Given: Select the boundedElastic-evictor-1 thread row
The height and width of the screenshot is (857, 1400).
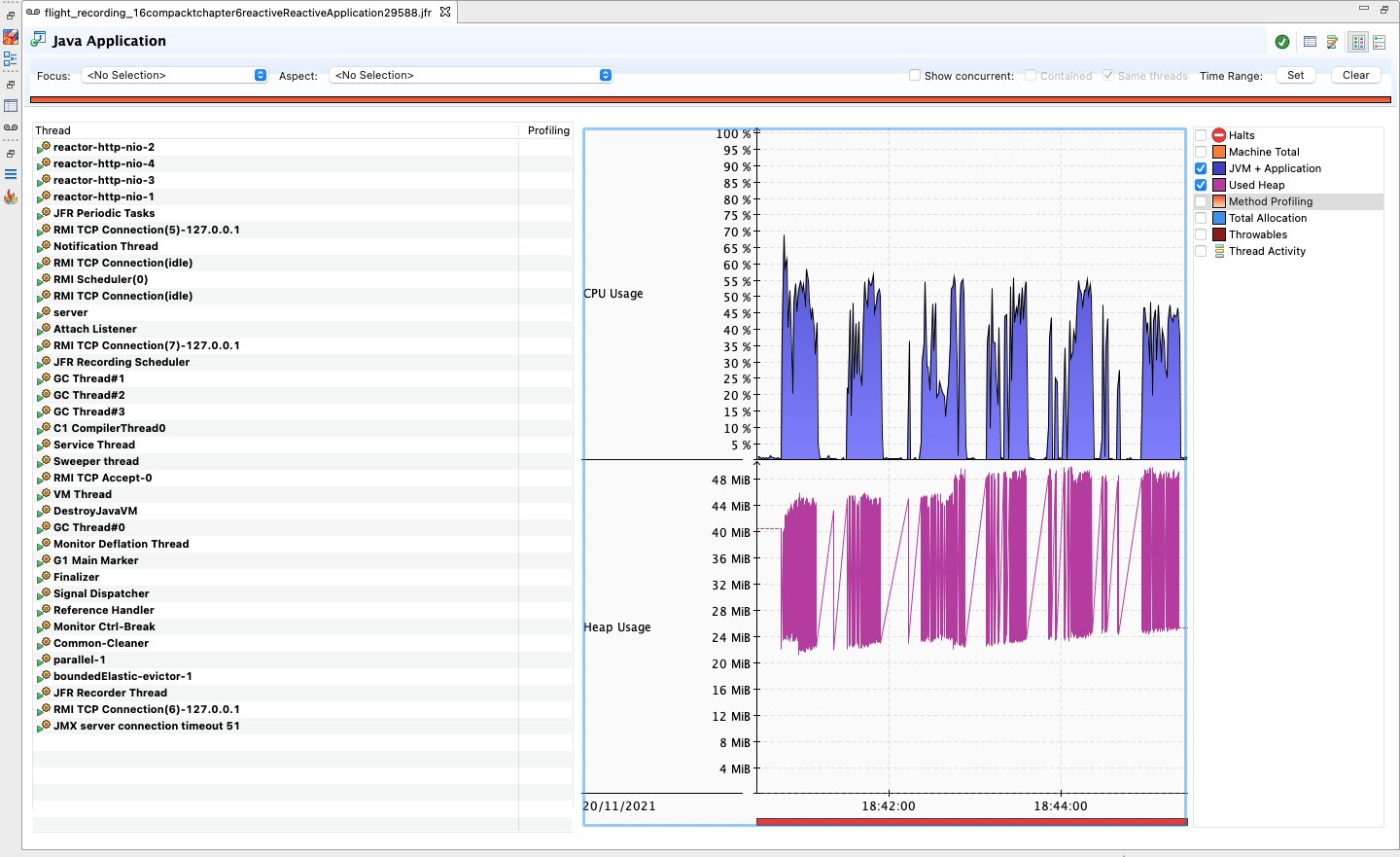Looking at the screenshot, I should click(302, 676).
